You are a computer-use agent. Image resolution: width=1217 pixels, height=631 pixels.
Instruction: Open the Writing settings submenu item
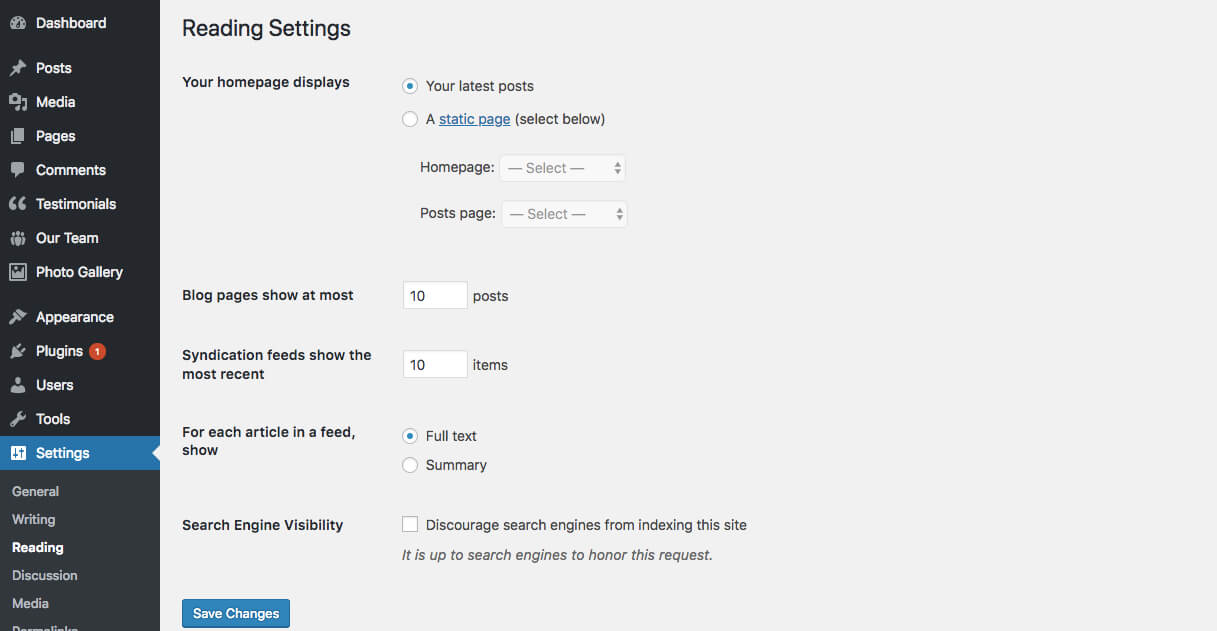point(34,519)
